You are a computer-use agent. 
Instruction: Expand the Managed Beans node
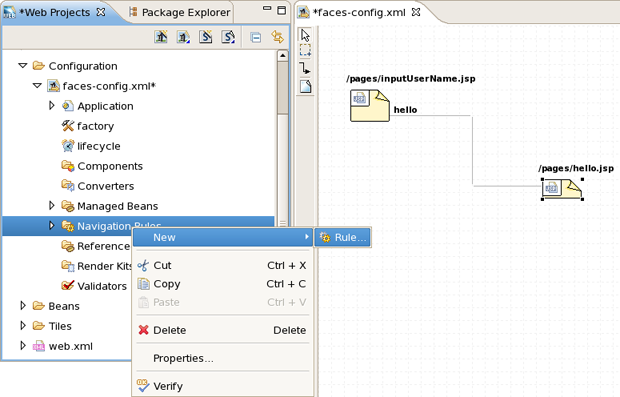click(x=51, y=205)
